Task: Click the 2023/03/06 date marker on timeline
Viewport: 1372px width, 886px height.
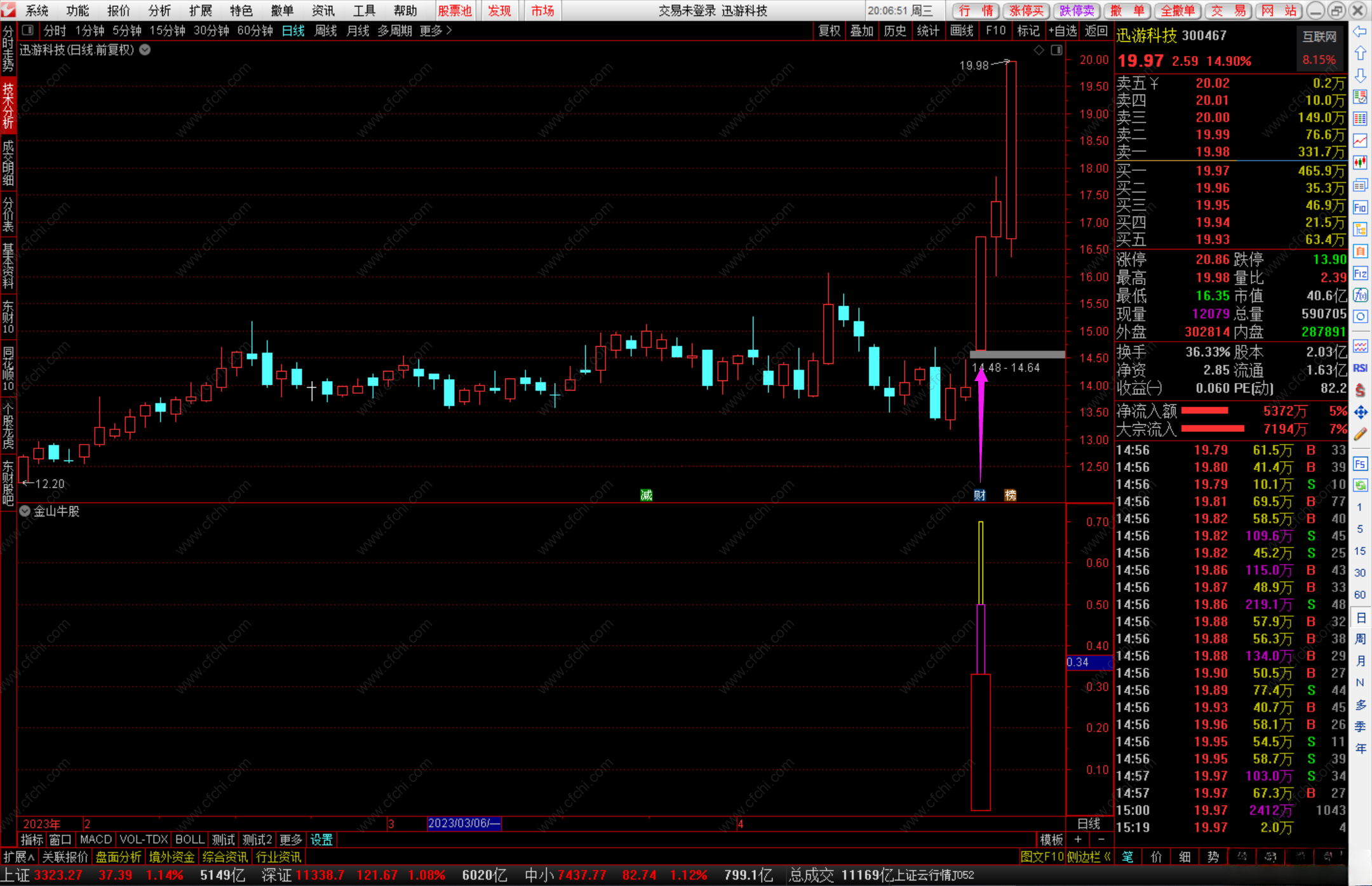Action: 464,823
